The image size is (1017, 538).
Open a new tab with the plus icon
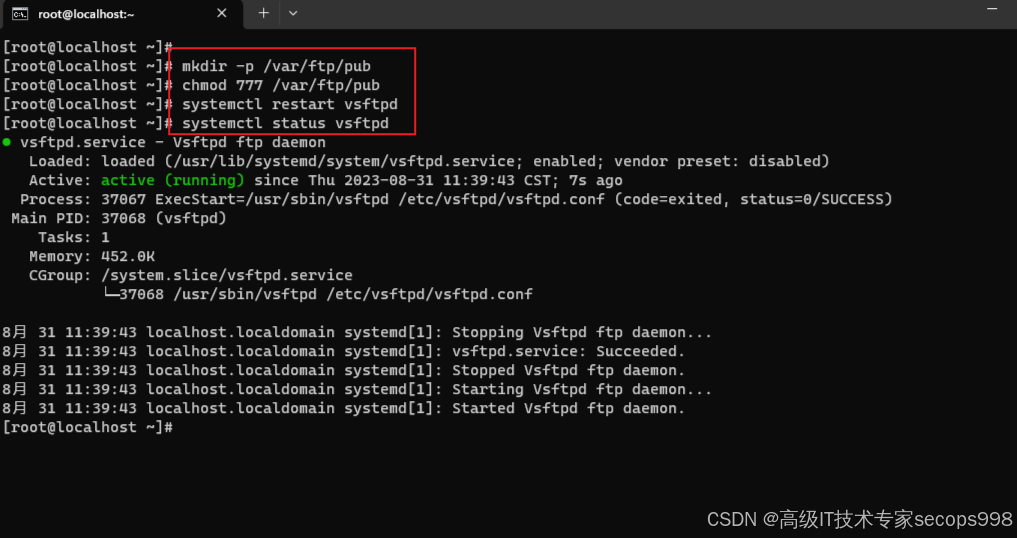pyautogui.click(x=264, y=13)
